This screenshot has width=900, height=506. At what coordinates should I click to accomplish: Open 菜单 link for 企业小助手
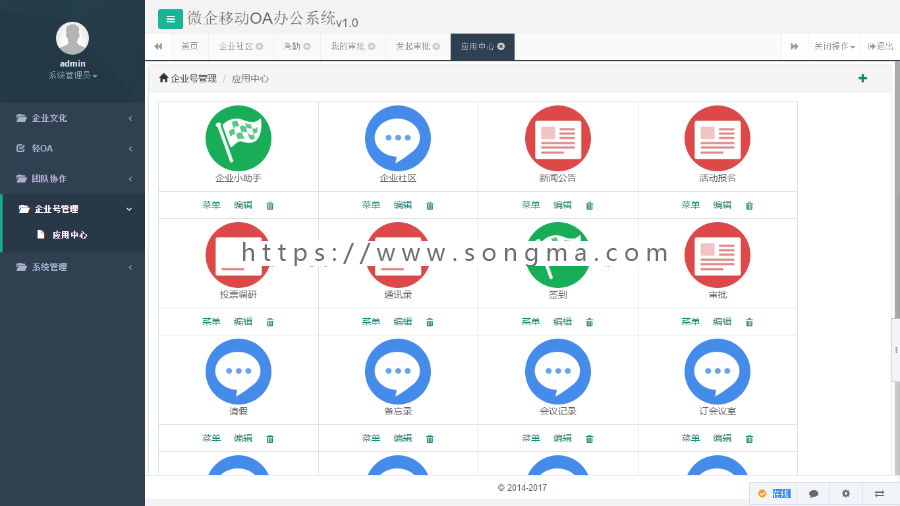[x=211, y=205]
